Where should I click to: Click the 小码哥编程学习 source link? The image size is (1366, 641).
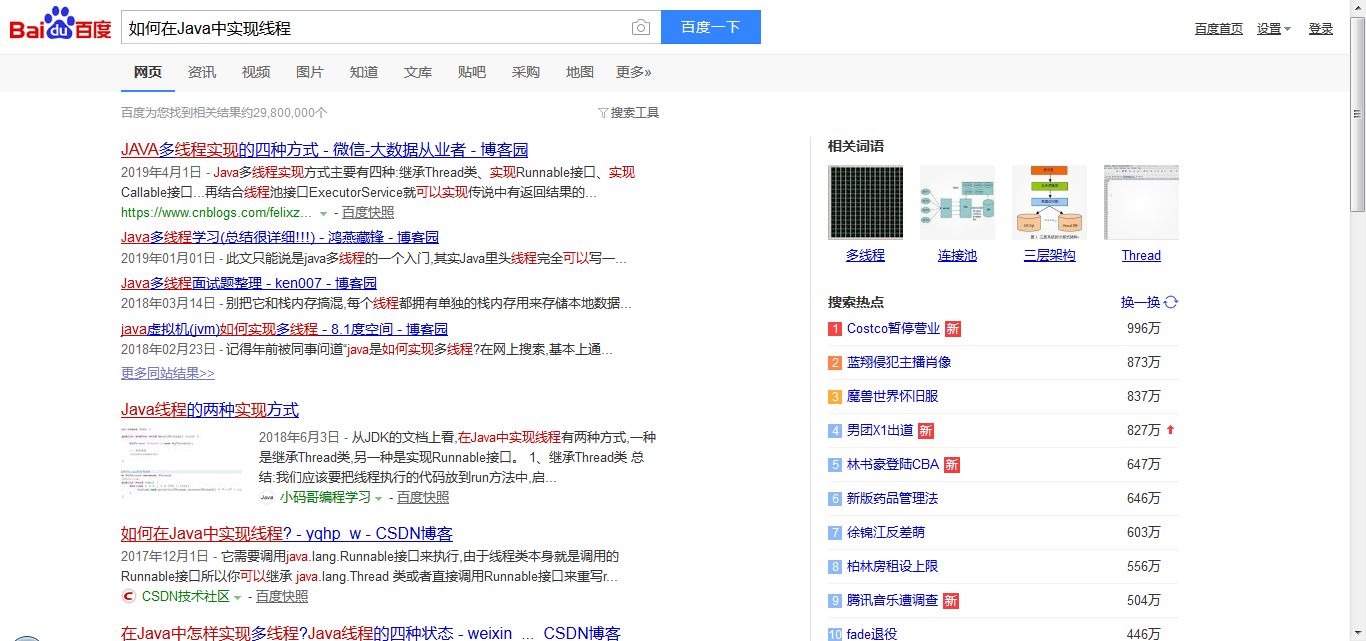(x=325, y=498)
